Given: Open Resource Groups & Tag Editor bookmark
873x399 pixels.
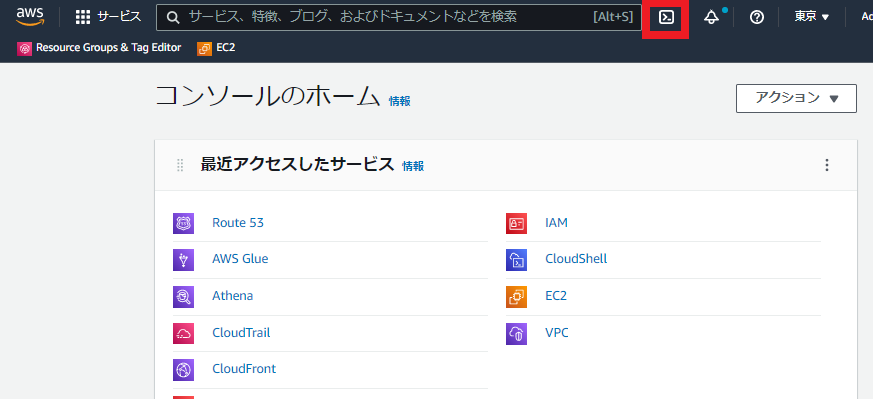Looking at the screenshot, I should pyautogui.click(x=109, y=48).
